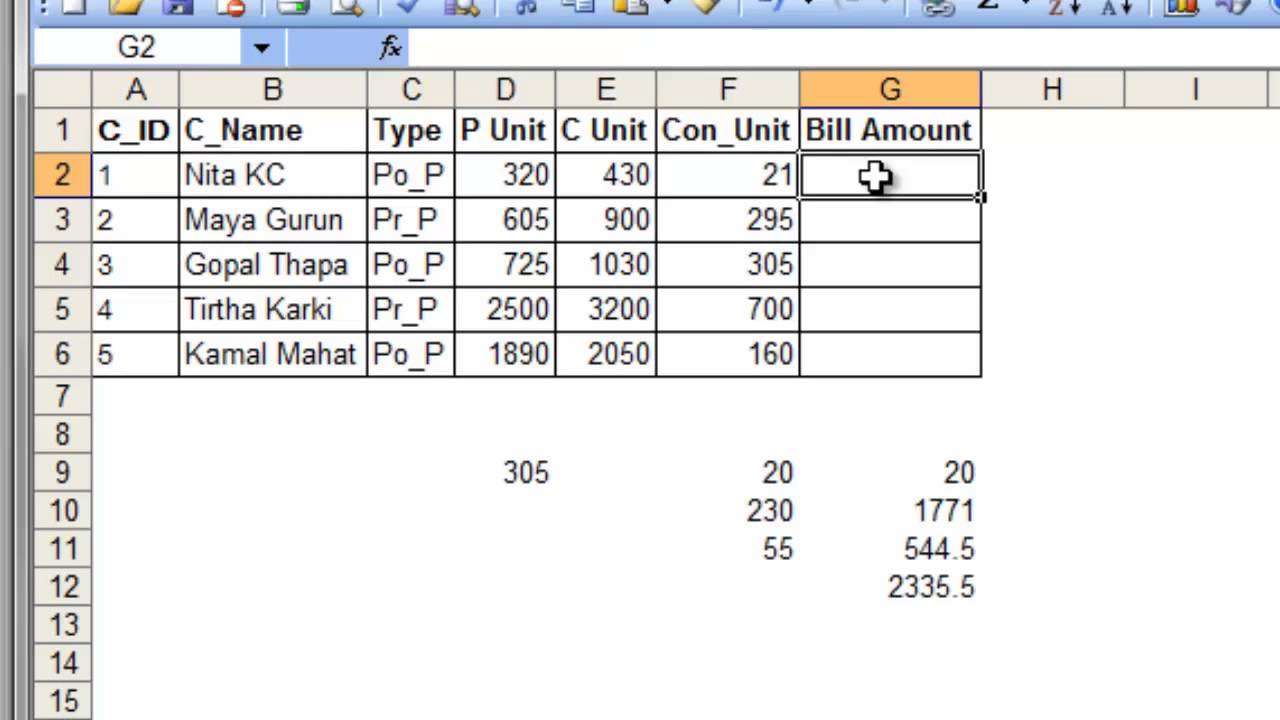Select the cell containing Nita KC
1280x720 pixels.
coord(273,175)
